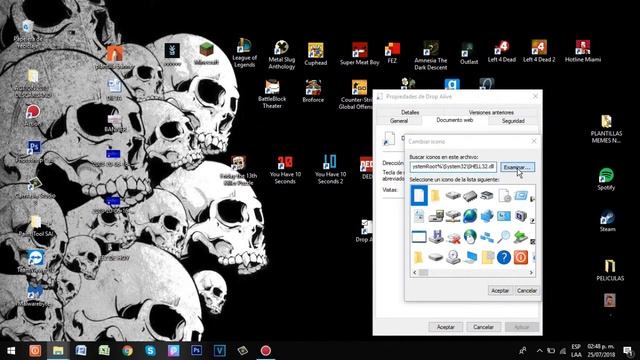640x360 pixels.
Task: Select the Left 4 Dead 2 shortcut
Action: coord(539,51)
